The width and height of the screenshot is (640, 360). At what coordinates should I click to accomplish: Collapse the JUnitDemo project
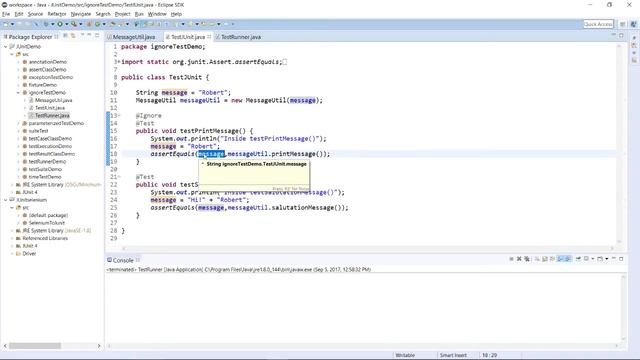point(6,47)
